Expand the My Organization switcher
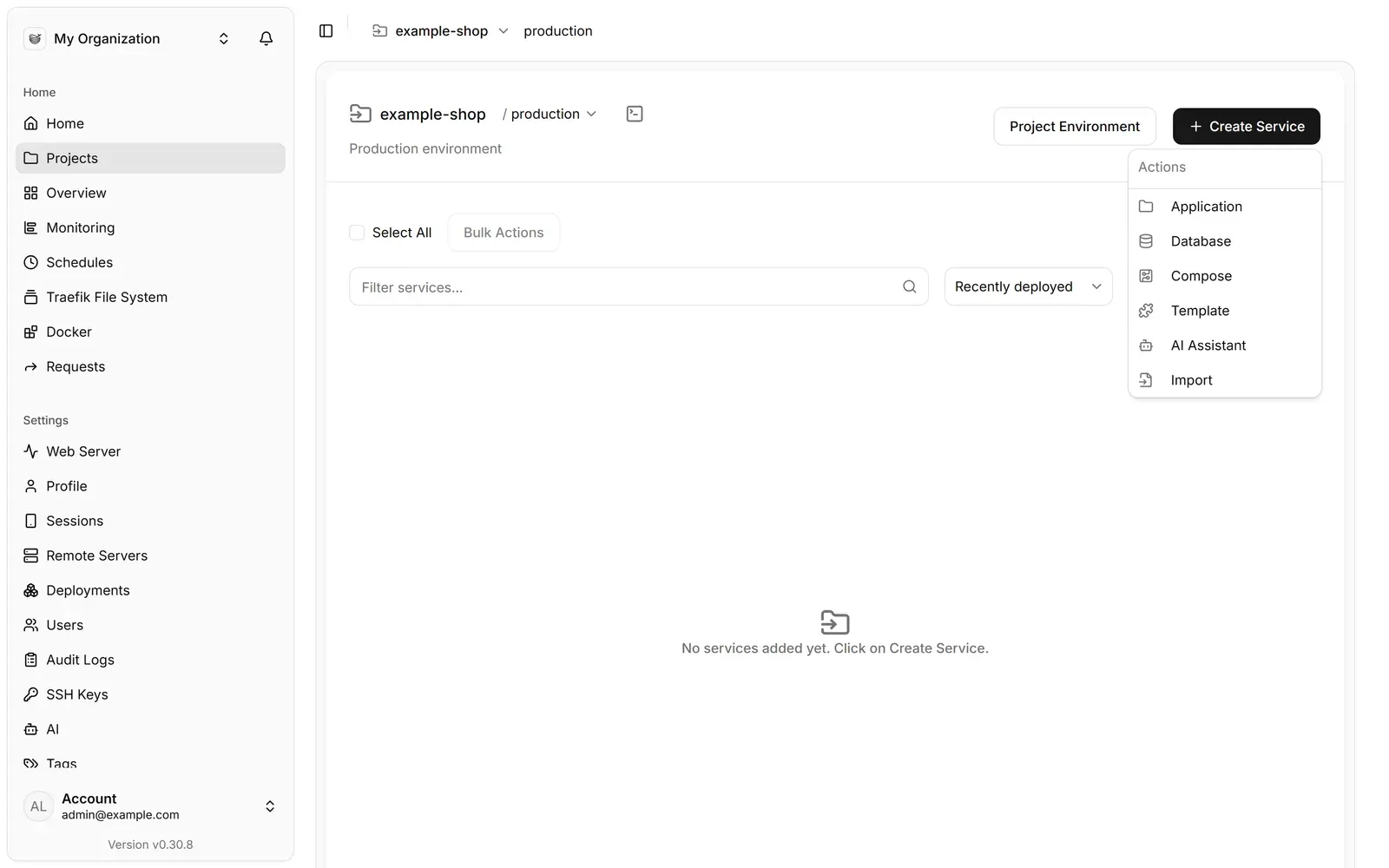The height and width of the screenshot is (868, 1389). click(224, 38)
